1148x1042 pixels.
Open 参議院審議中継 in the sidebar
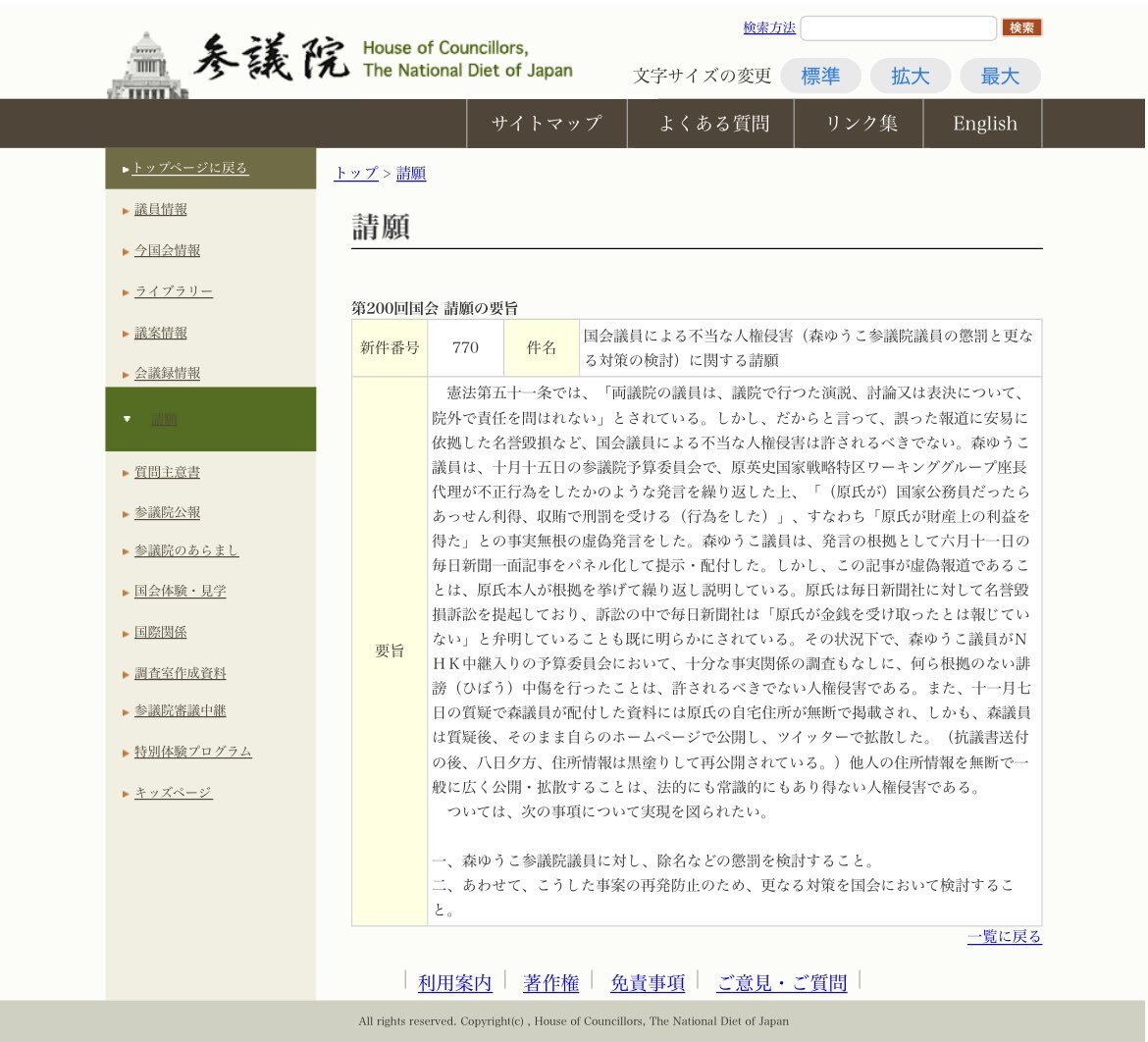(180, 710)
